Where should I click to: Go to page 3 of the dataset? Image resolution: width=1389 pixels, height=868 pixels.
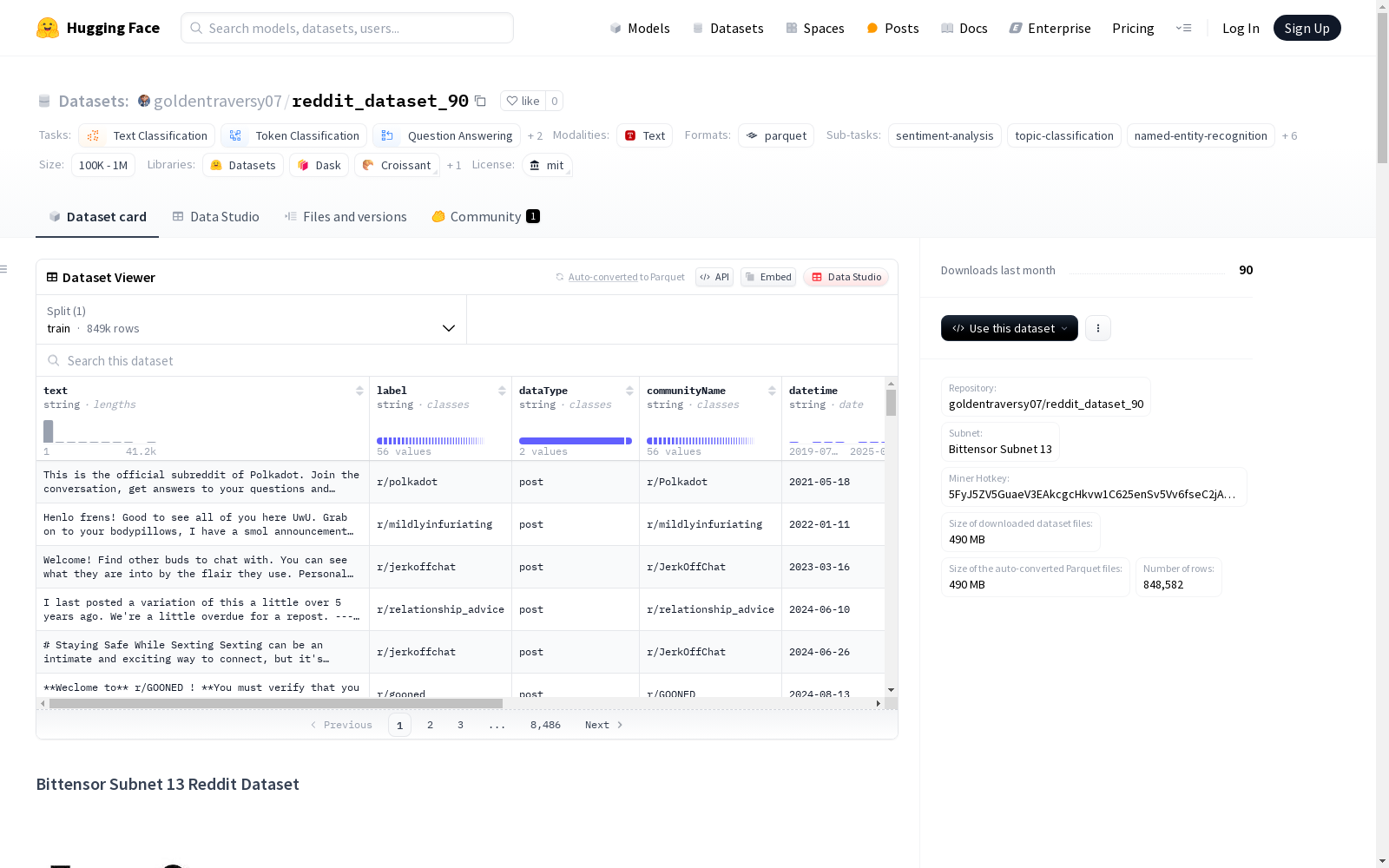(460, 725)
